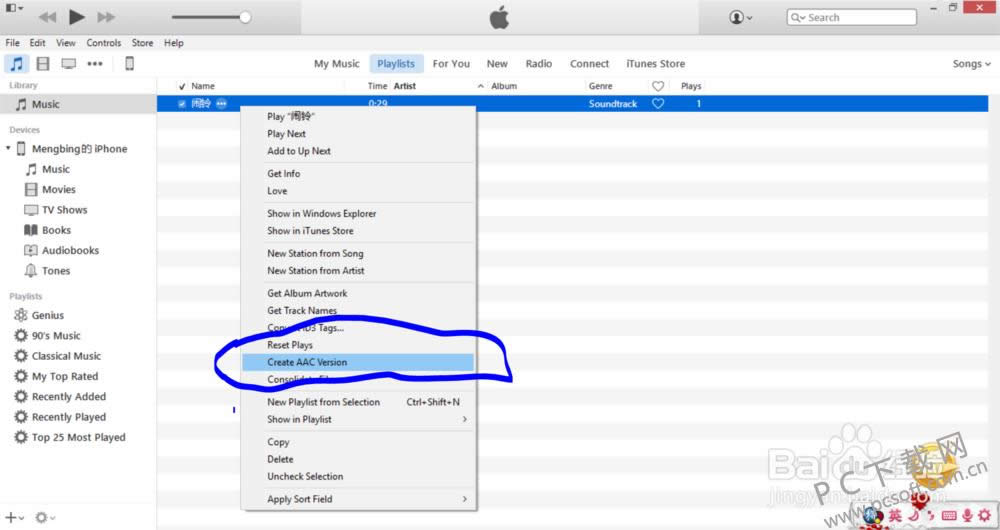Switch to the Movies film icon
Viewport: 1000px width, 530px height.
(42, 64)
